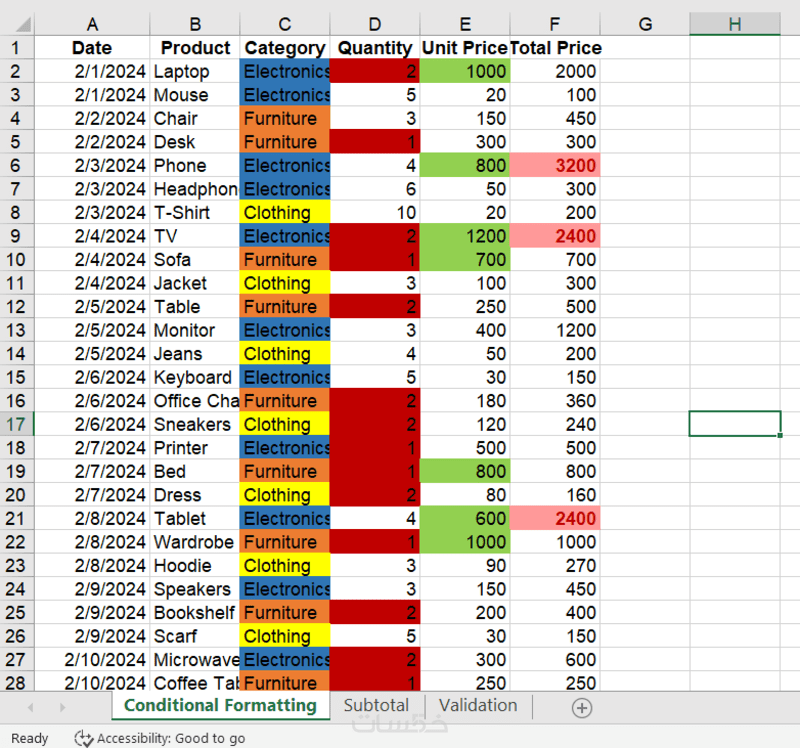Select Sofa's green 700 unit price cell

tap(465, 259)
